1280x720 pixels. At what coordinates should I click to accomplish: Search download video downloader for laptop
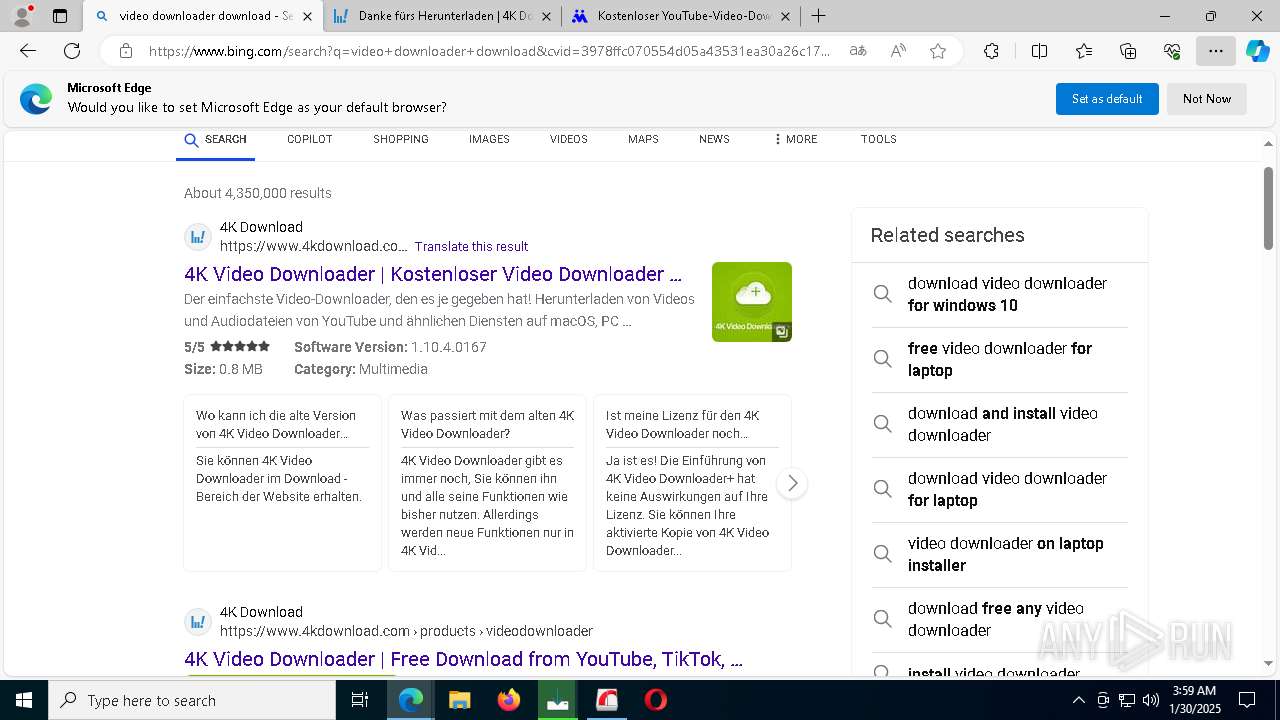click(1000, 489)
